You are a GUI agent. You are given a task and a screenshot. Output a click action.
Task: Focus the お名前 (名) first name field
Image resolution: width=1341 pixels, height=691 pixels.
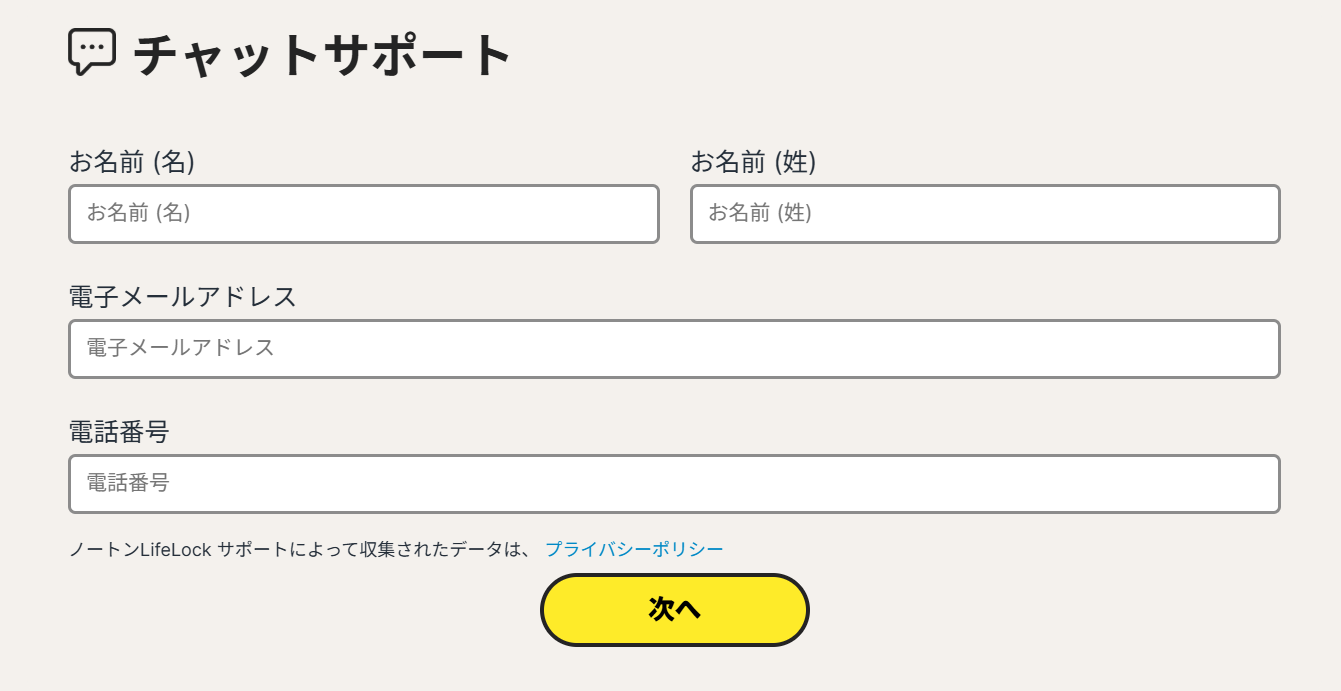coord(364,213)
